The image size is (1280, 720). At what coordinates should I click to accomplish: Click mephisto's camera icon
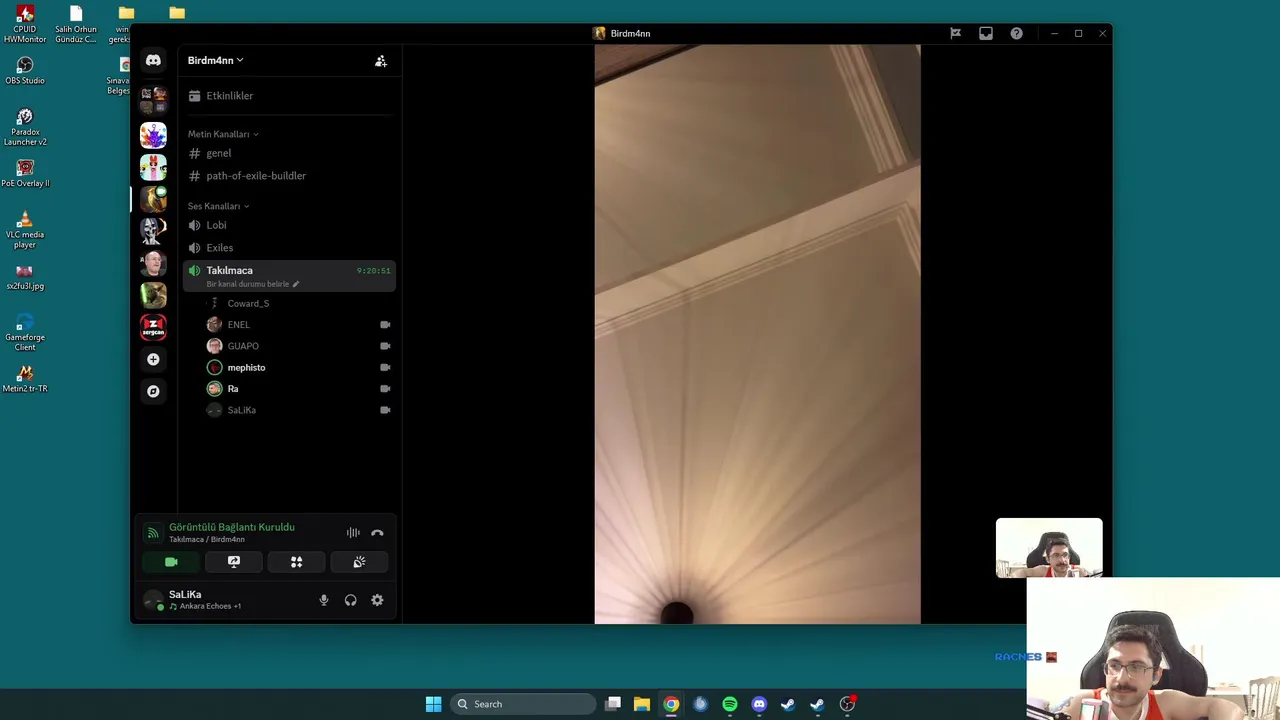point(385,367)
